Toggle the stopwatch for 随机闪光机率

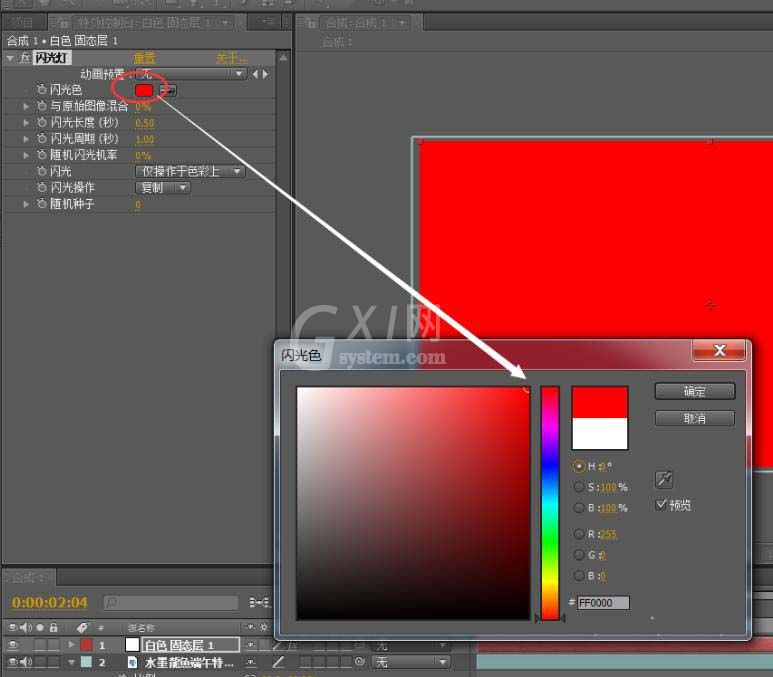[41, 155]
